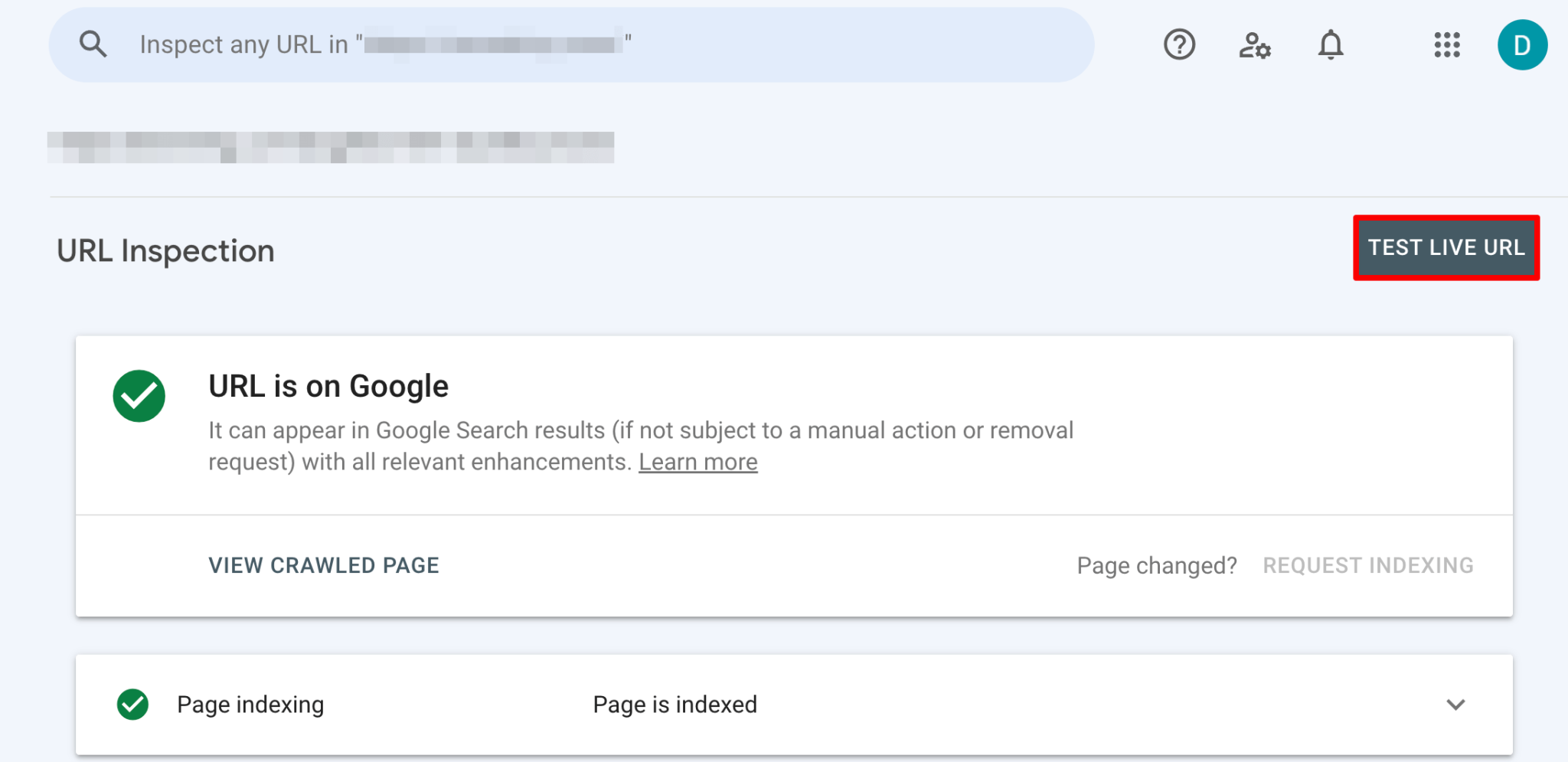
Task: Click the URL Inspection heading
Action: point(165,251)
